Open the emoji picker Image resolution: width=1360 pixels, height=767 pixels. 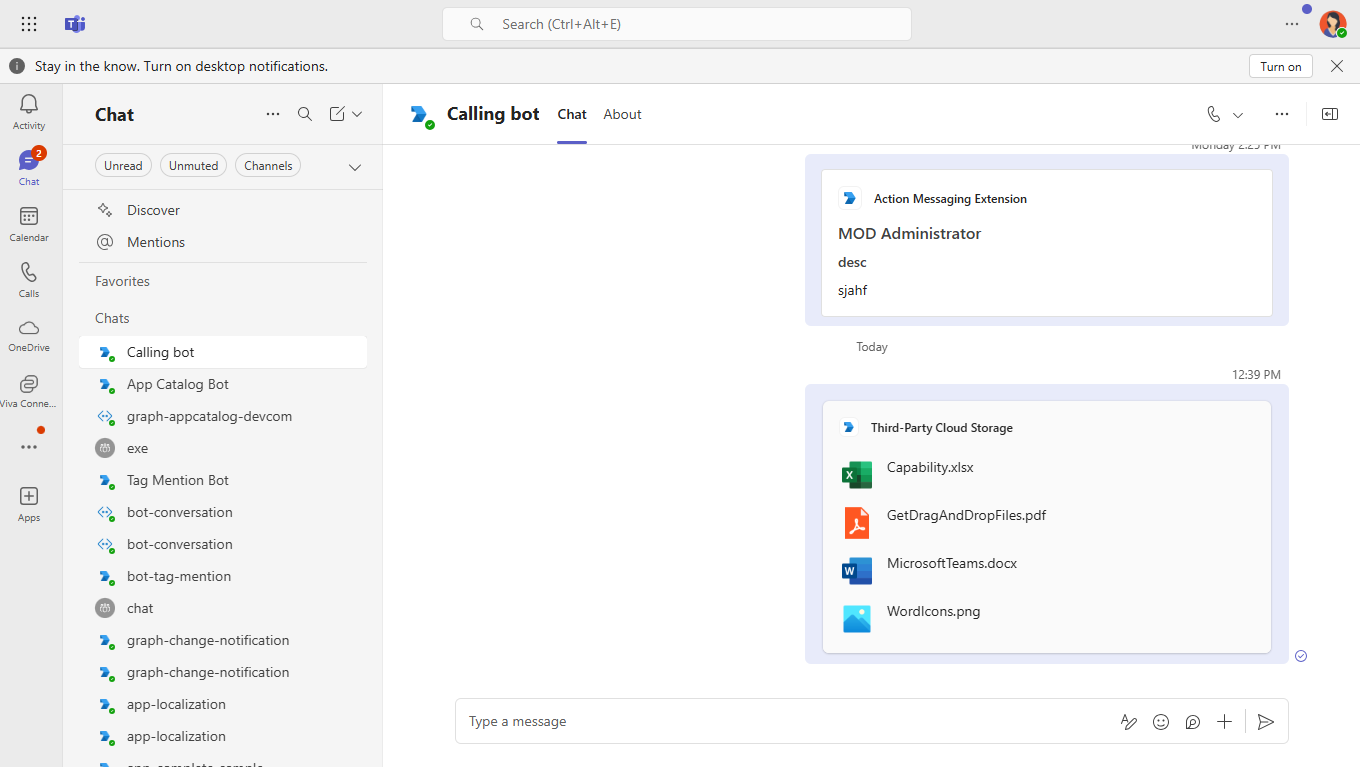1161,721
